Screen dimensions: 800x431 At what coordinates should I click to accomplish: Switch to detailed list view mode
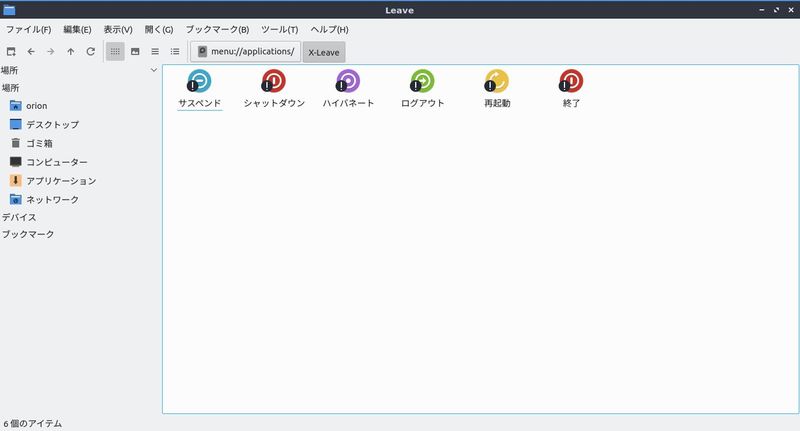[175, 51]
